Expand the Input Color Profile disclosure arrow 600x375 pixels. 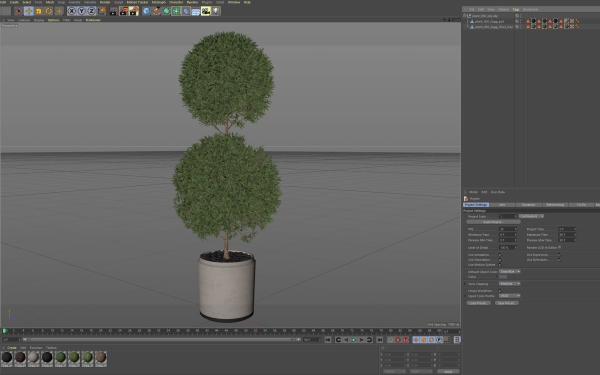point(465,296)
